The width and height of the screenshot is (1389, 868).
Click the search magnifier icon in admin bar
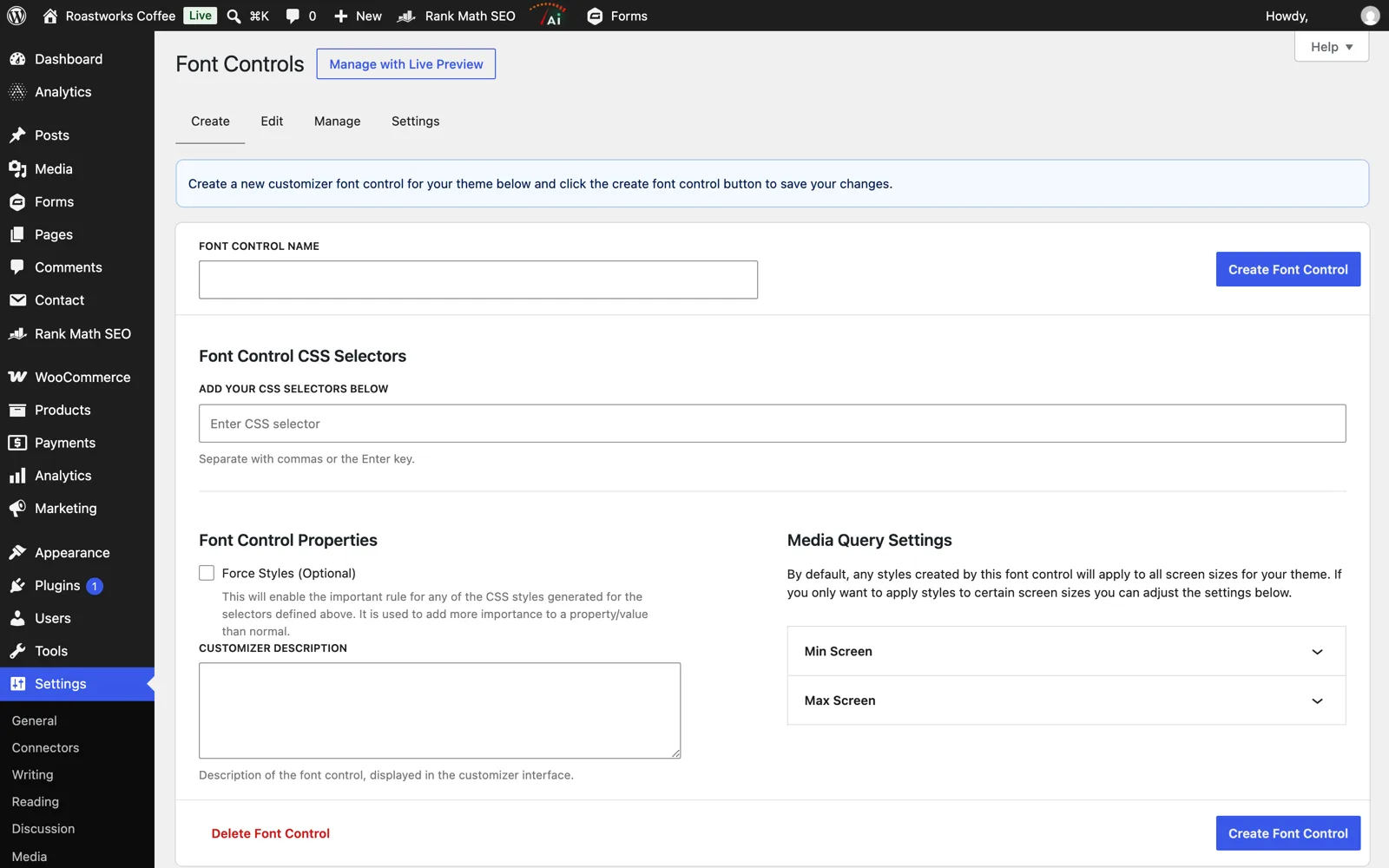(234, 16)
